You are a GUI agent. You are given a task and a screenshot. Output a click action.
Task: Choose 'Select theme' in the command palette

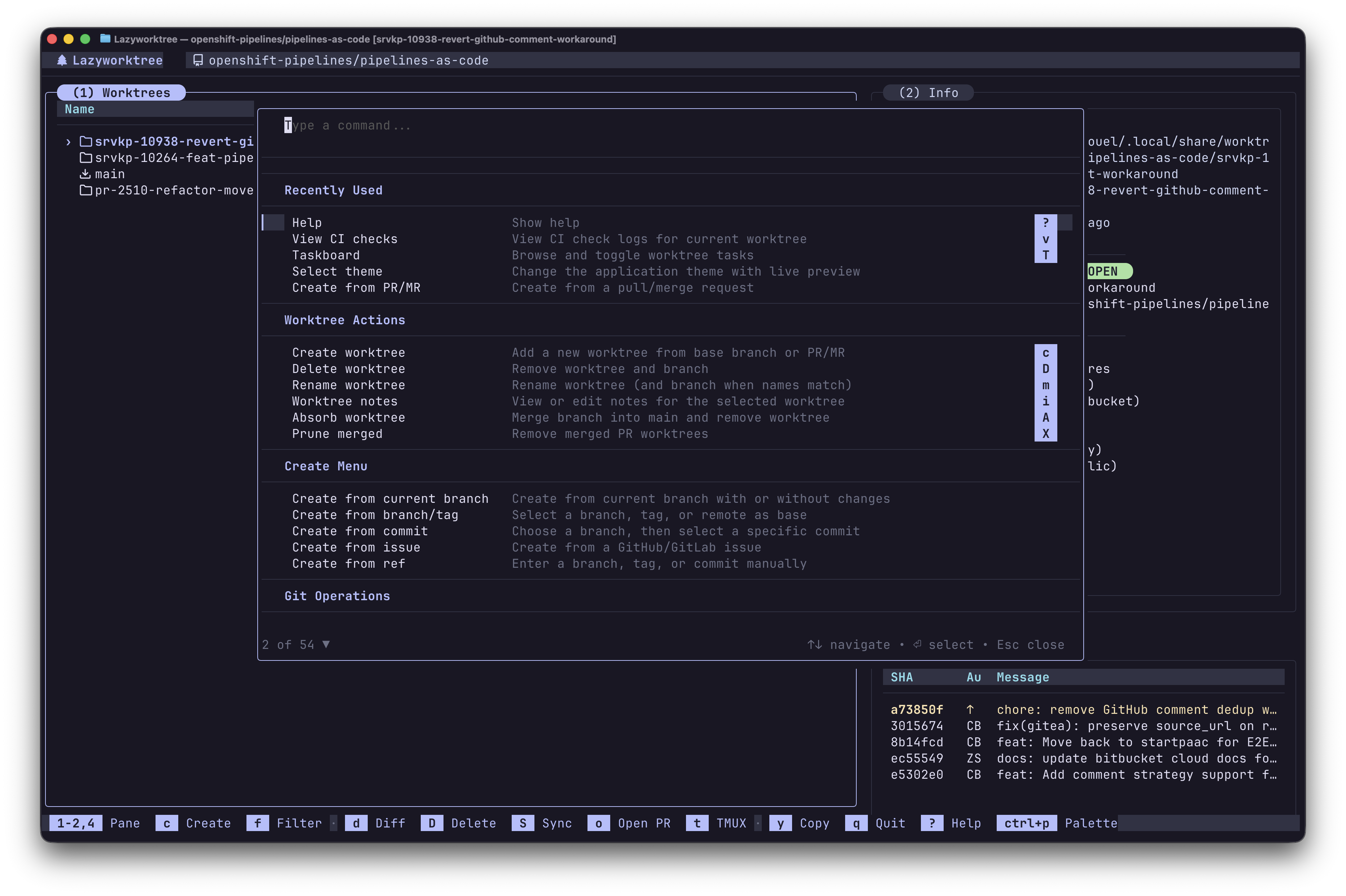[x=337, y=271]
